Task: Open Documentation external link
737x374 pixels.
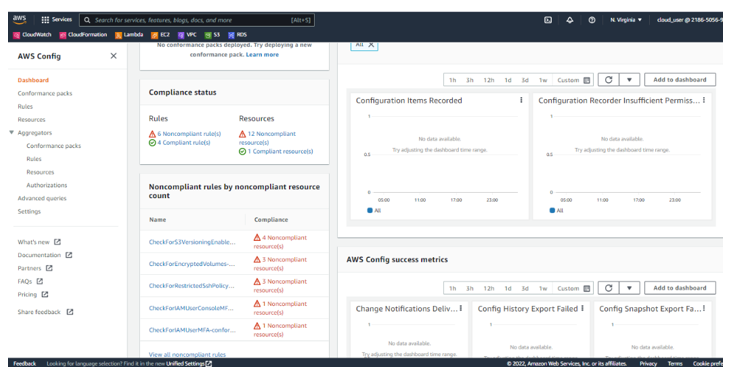Action: (x=45, y=255)
